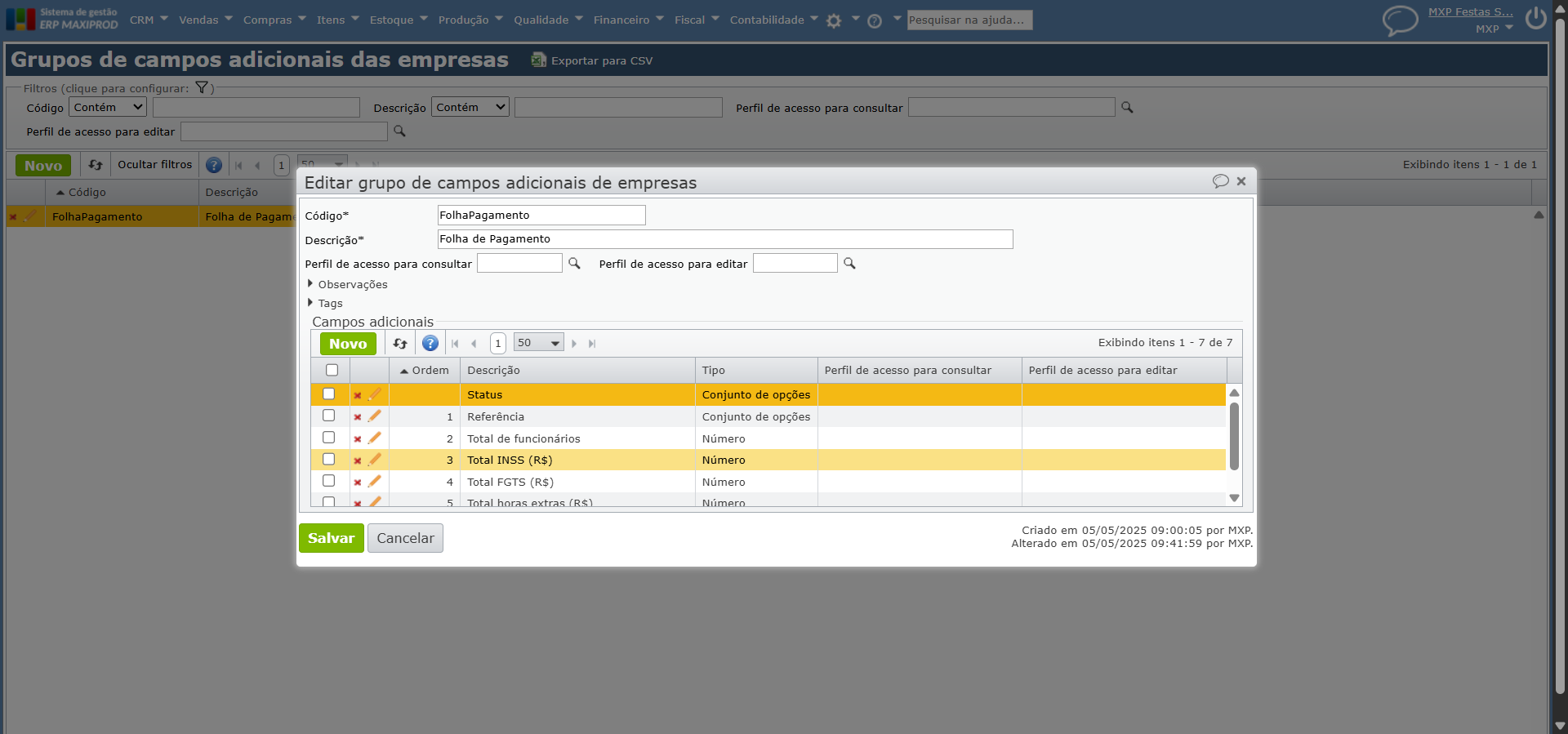Click Novo in Campos adicionais toolbar
Viewport: 1568px width, 734px height.
pyautogui.click(x=348, y=344)
